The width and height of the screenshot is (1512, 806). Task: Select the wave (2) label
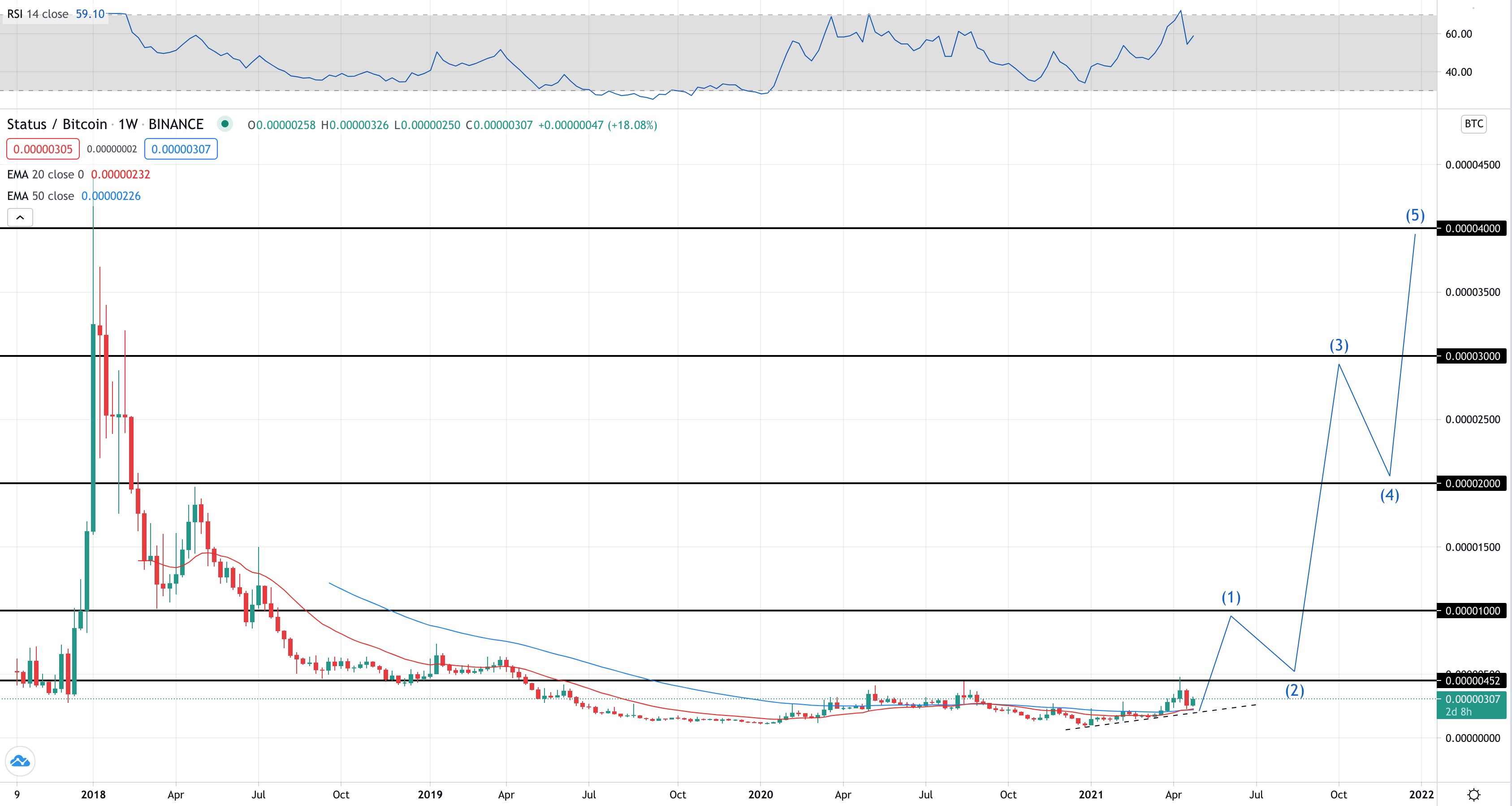click(x=1295, y=690)
